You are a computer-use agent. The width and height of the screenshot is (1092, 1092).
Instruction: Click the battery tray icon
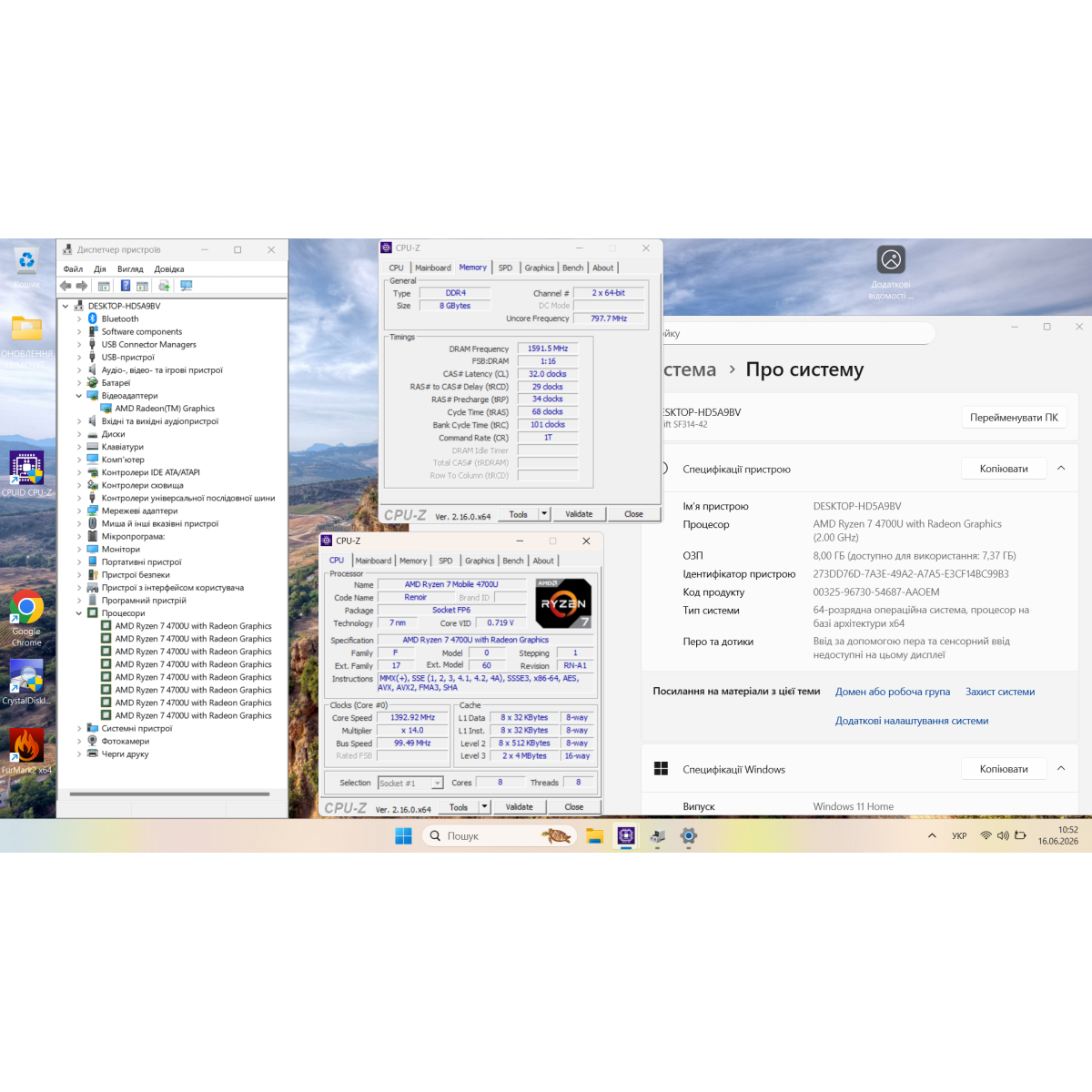[x=1020, y=835]
